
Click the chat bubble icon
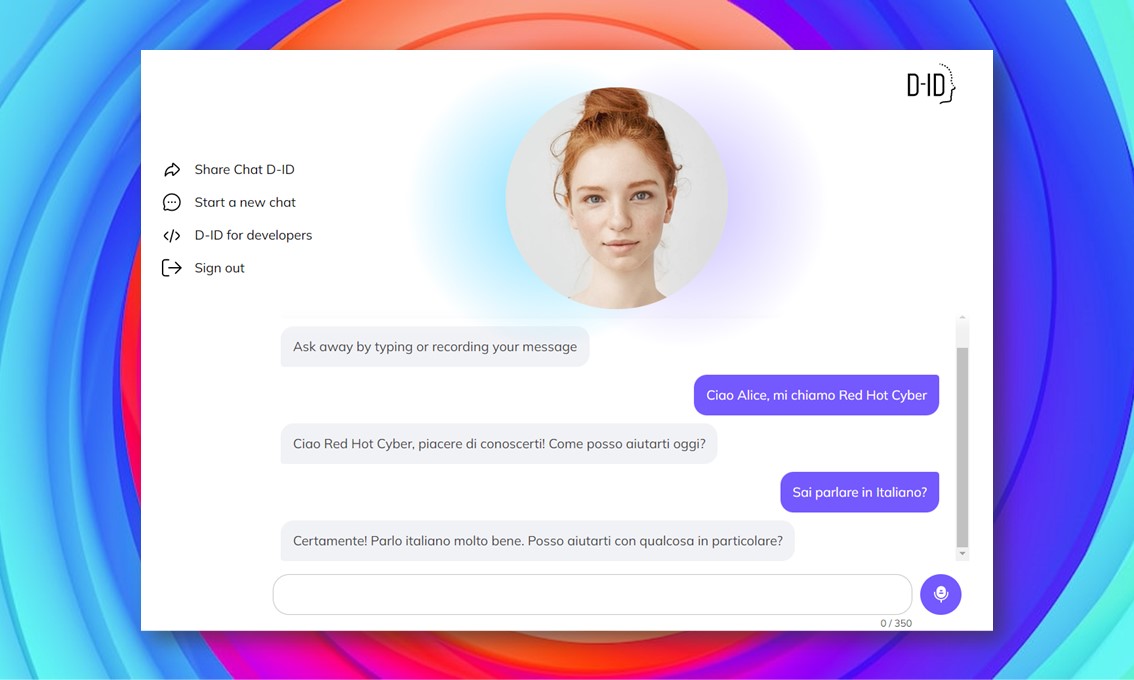(171, 203)
